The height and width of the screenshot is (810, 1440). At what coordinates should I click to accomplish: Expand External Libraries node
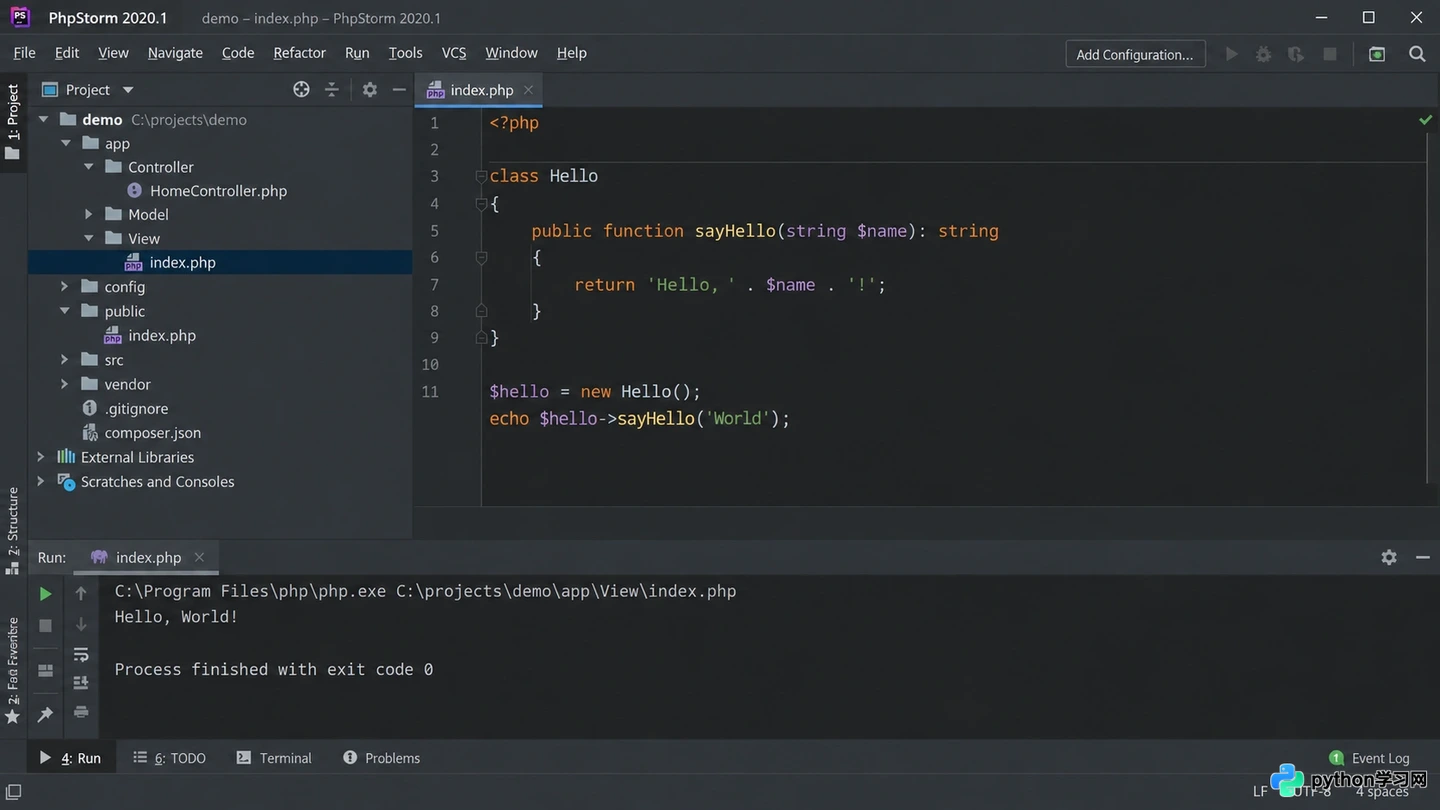click(41, 457)
